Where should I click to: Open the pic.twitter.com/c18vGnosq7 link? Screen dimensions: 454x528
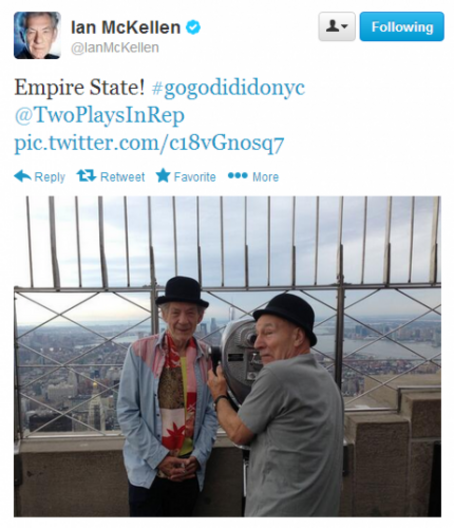point(149,143)
